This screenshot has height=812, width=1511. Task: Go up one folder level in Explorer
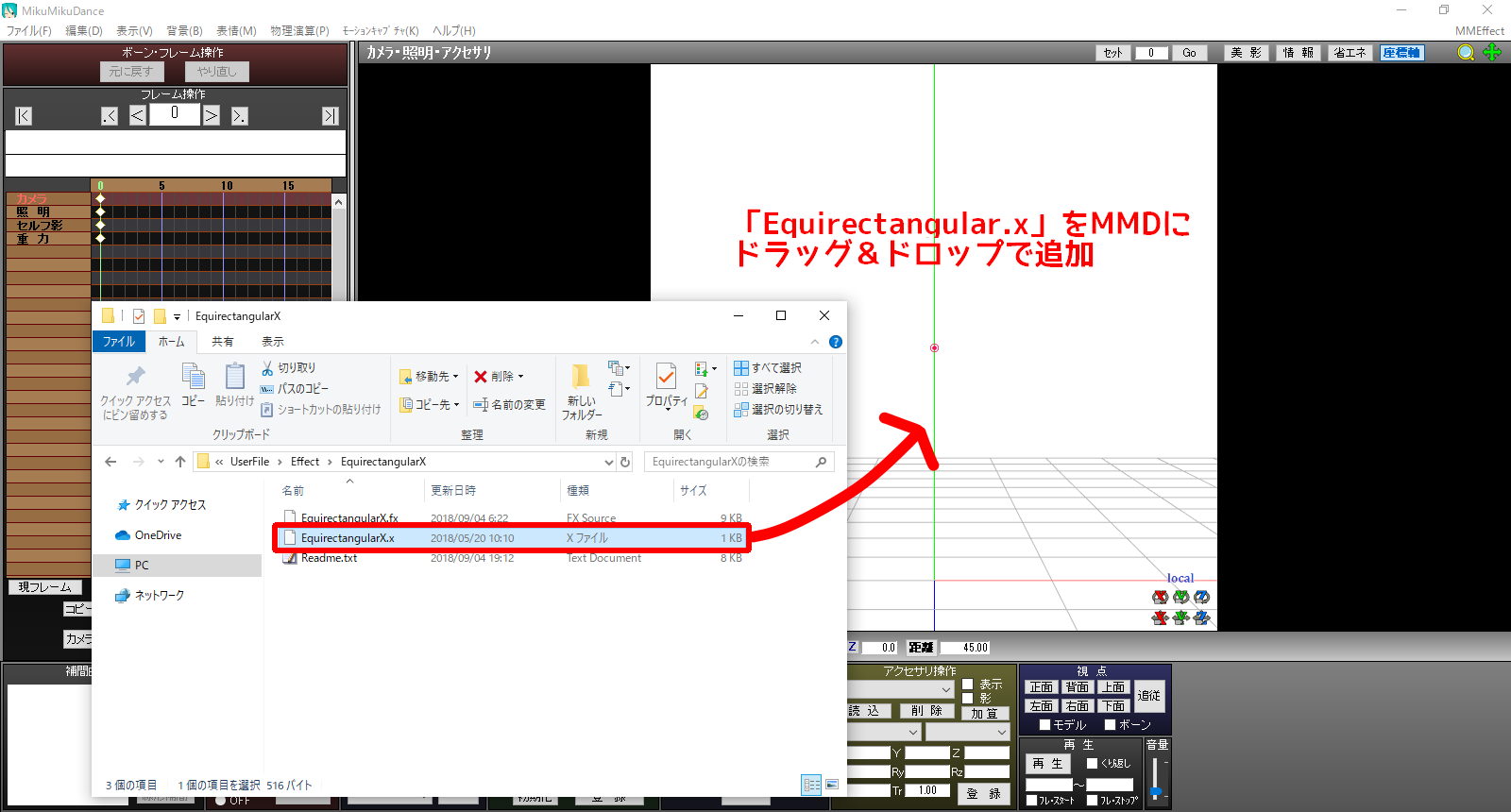coord(180,462)
